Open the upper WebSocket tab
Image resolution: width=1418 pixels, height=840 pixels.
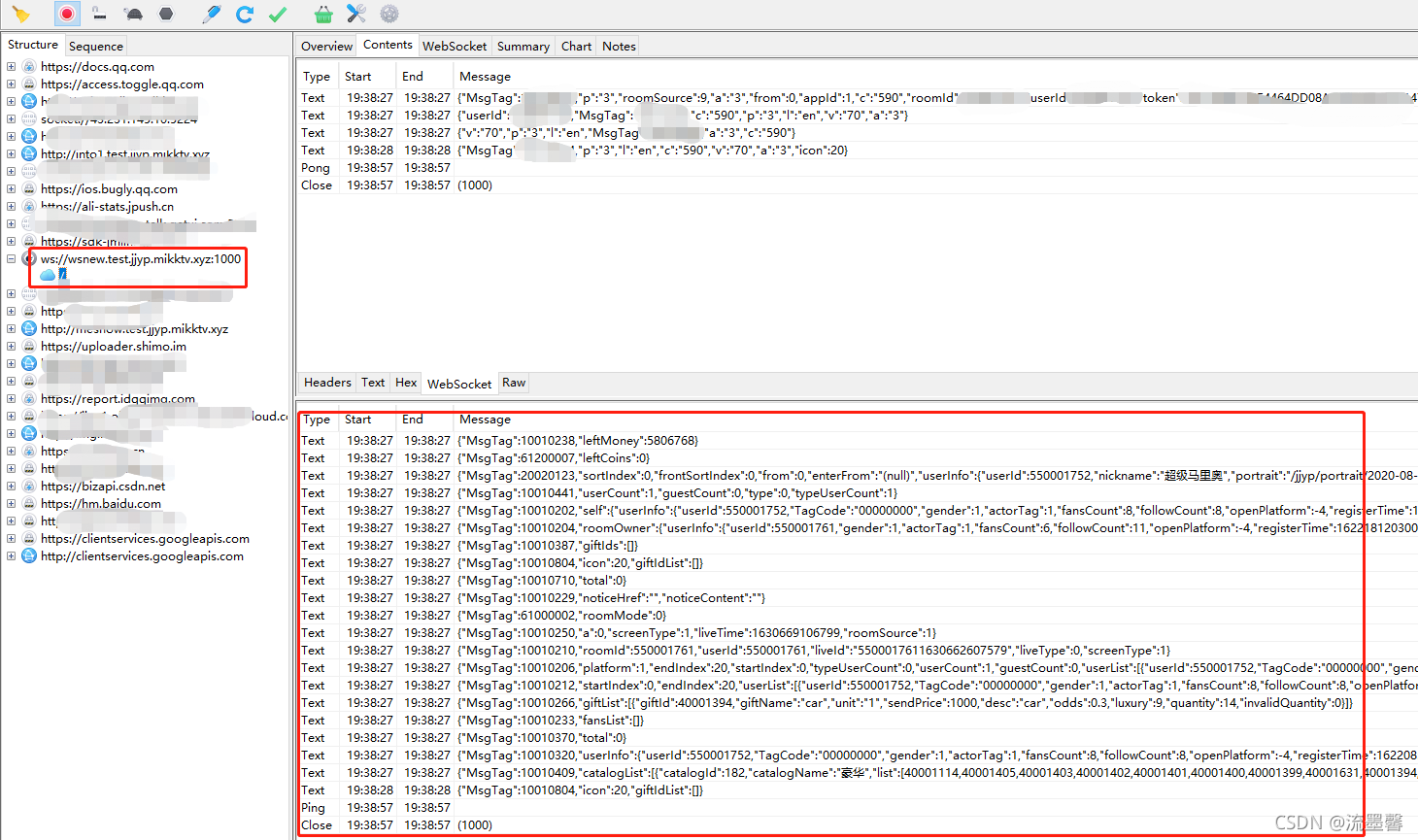coord(455,46)
